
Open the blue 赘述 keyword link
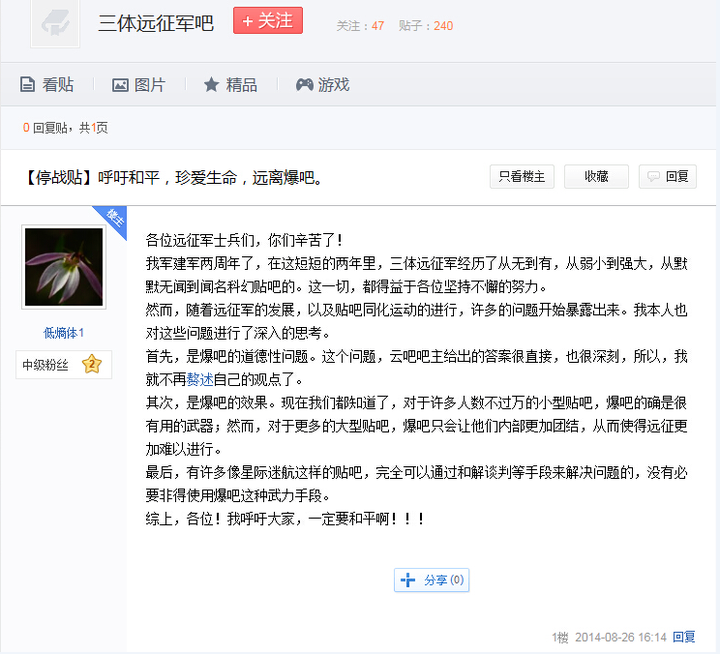pyautogui.click(x=200, y=379)
